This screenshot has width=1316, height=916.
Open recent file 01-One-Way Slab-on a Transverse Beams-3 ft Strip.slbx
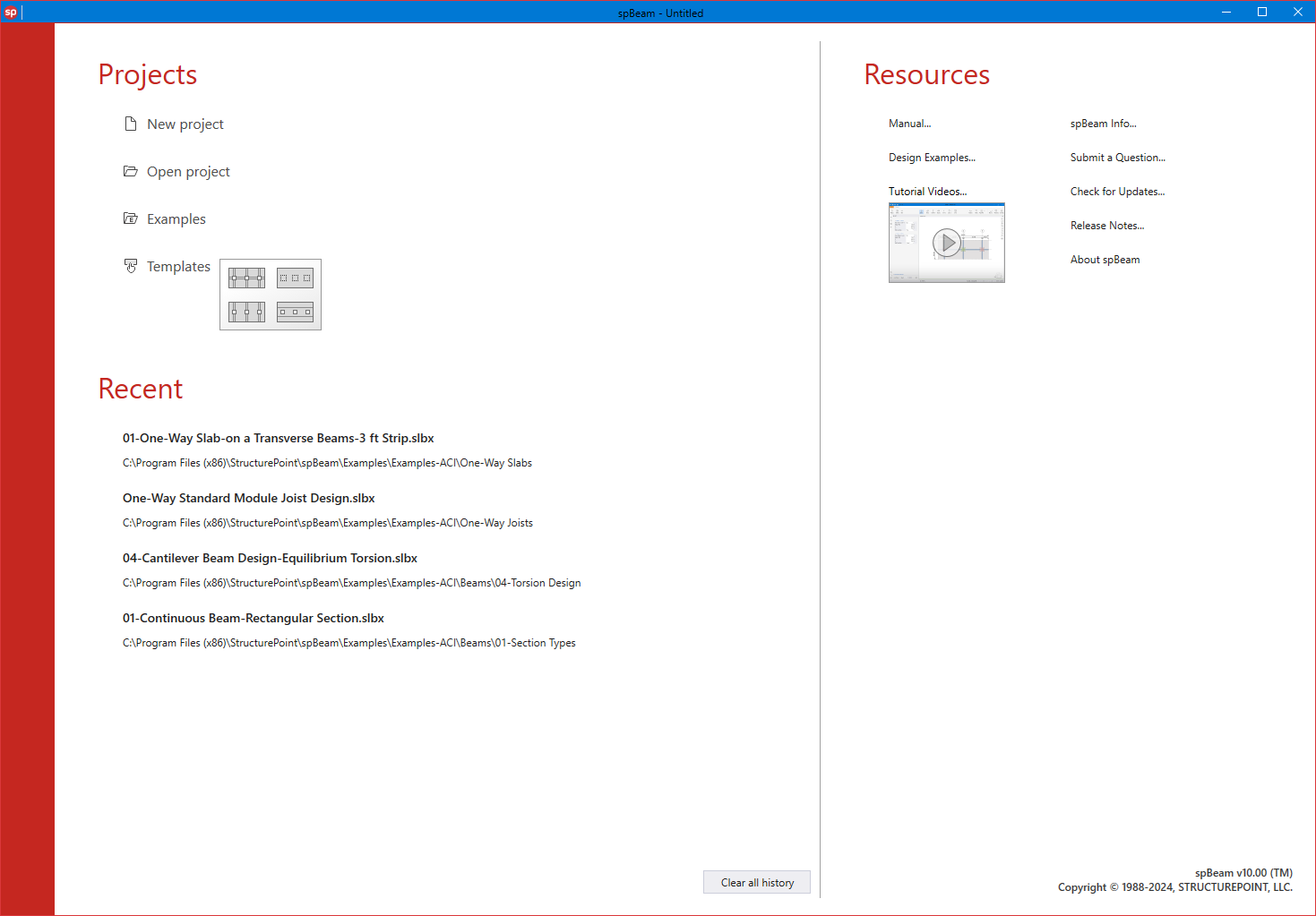coord(279,438)
